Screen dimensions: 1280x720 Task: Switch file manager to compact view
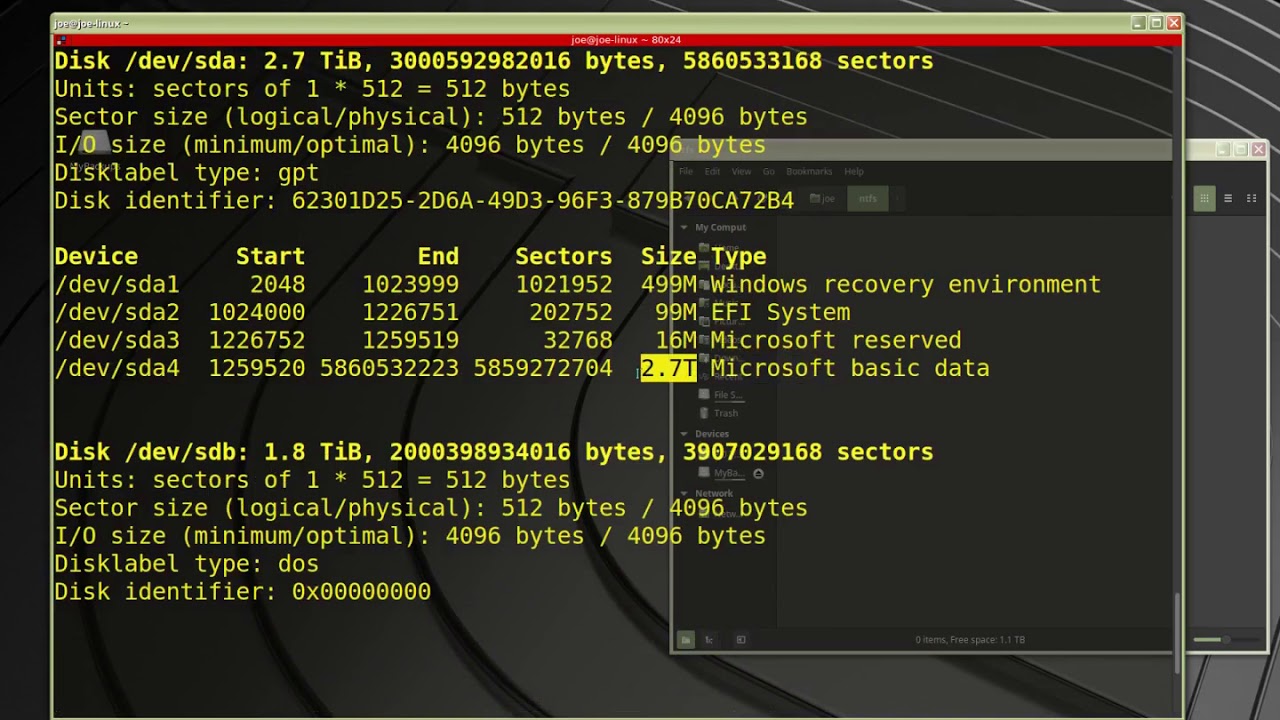tap(1251, 199)
